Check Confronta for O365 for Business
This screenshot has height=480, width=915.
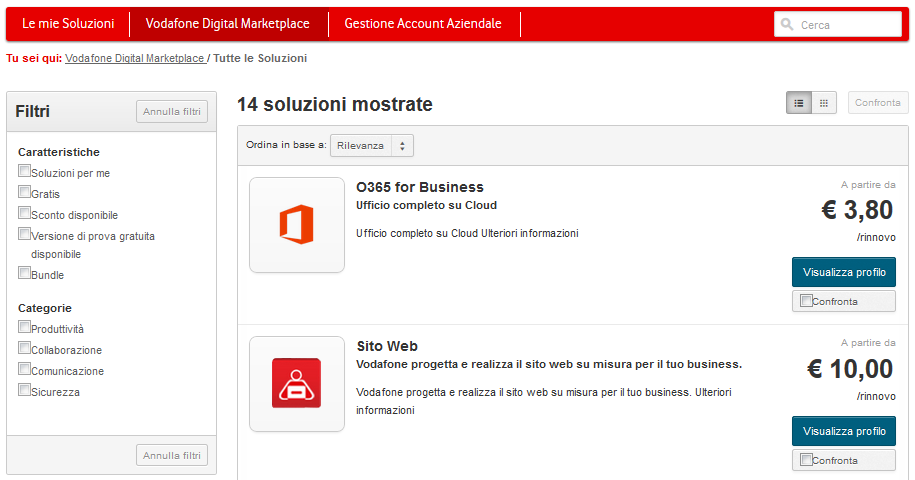(x=806, y=301)
